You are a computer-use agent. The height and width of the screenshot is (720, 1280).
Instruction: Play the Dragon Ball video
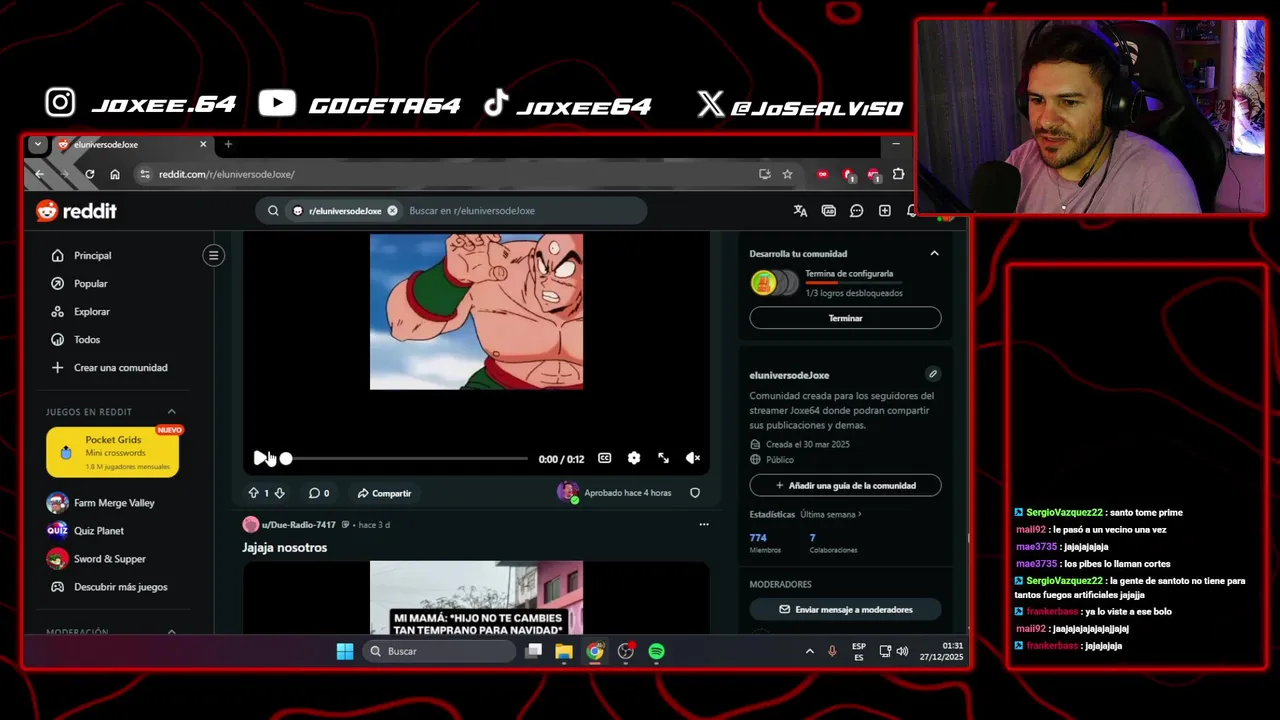260,458
